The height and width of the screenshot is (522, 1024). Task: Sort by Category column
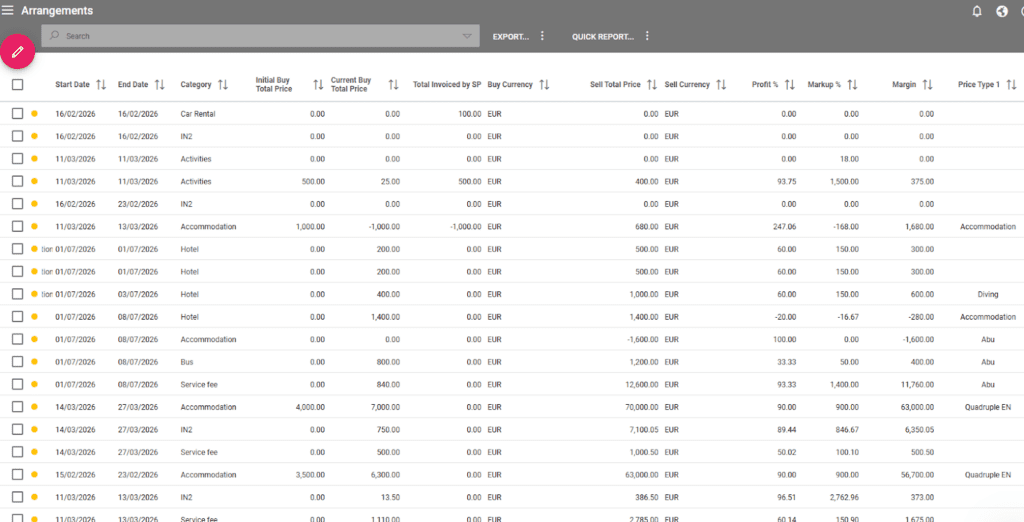(223, 84)
